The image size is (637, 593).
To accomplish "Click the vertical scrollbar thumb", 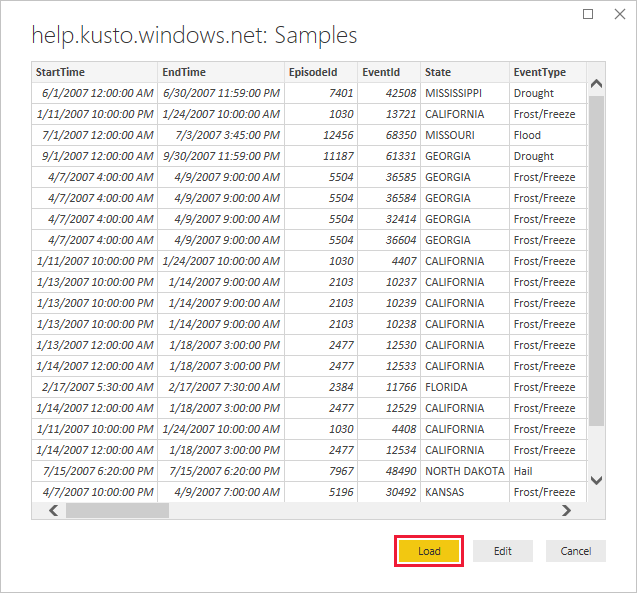I will click(596, 260).
